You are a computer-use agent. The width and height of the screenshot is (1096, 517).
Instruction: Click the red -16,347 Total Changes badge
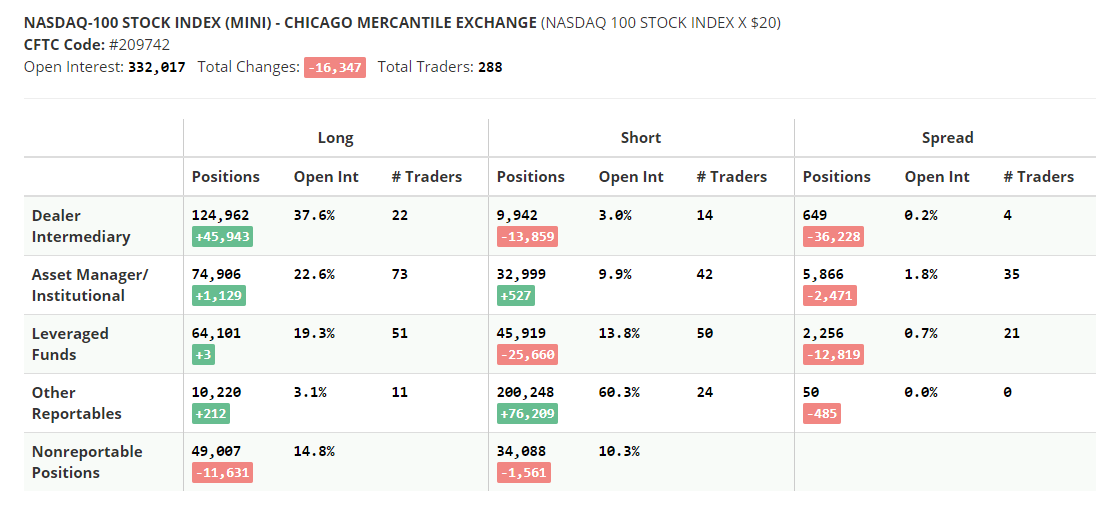pos(335,67)
